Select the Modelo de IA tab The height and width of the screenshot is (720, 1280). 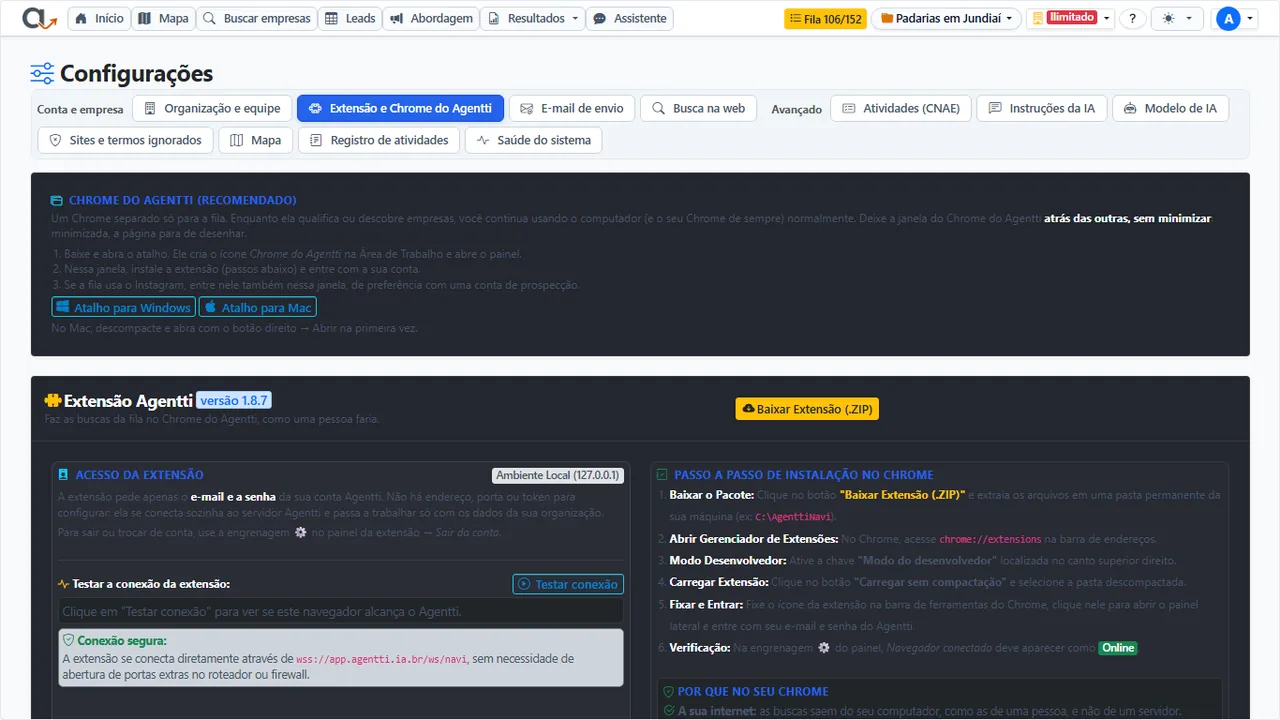1170,109
